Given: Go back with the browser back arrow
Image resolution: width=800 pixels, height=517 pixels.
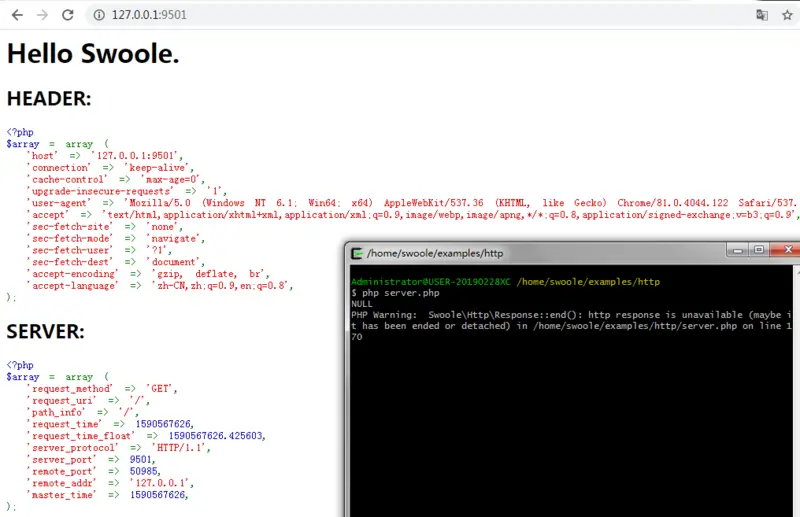Looking at the screenshot, I should pos(17,15).
